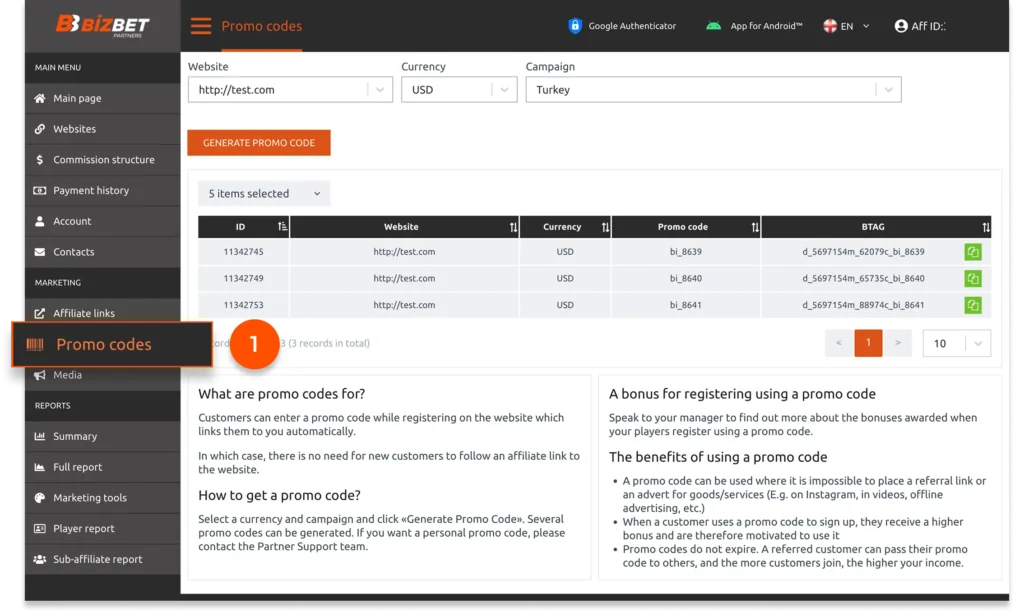
Task: Sort table by ID column arrows
Action: (282, 227)
